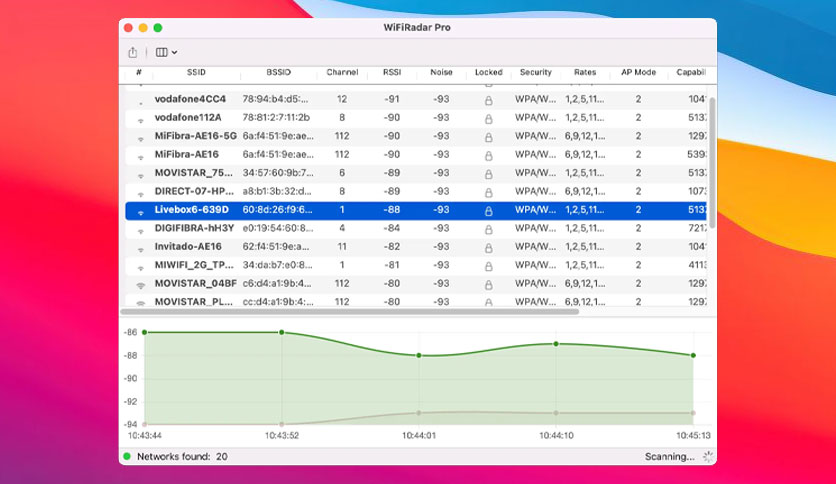Click the WiFiRadar Pro window title
Image resolution: width=836 pixels, height=484 pixels.
[x=417, y=28]
